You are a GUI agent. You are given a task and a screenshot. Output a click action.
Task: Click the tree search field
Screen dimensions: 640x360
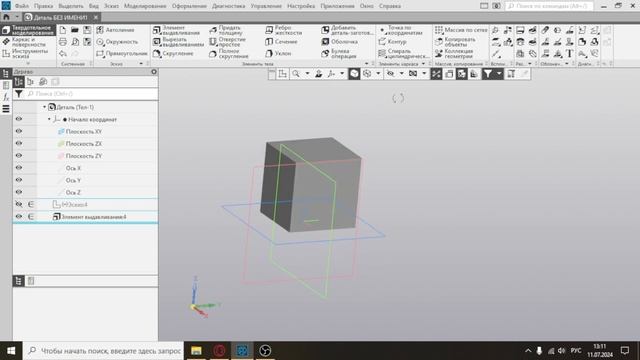tap(91, 94)
